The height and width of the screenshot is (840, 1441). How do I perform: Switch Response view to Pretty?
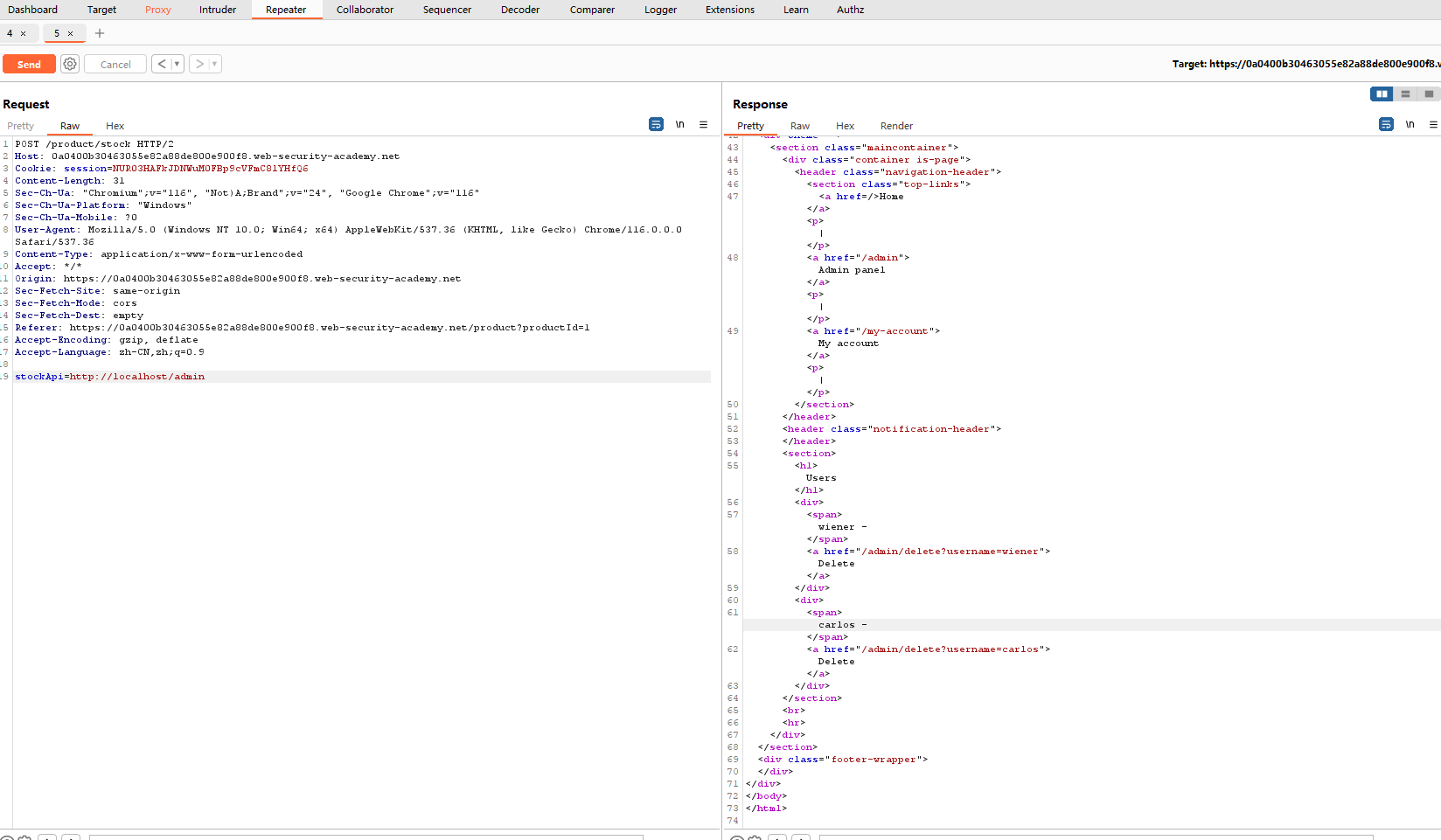750,126
